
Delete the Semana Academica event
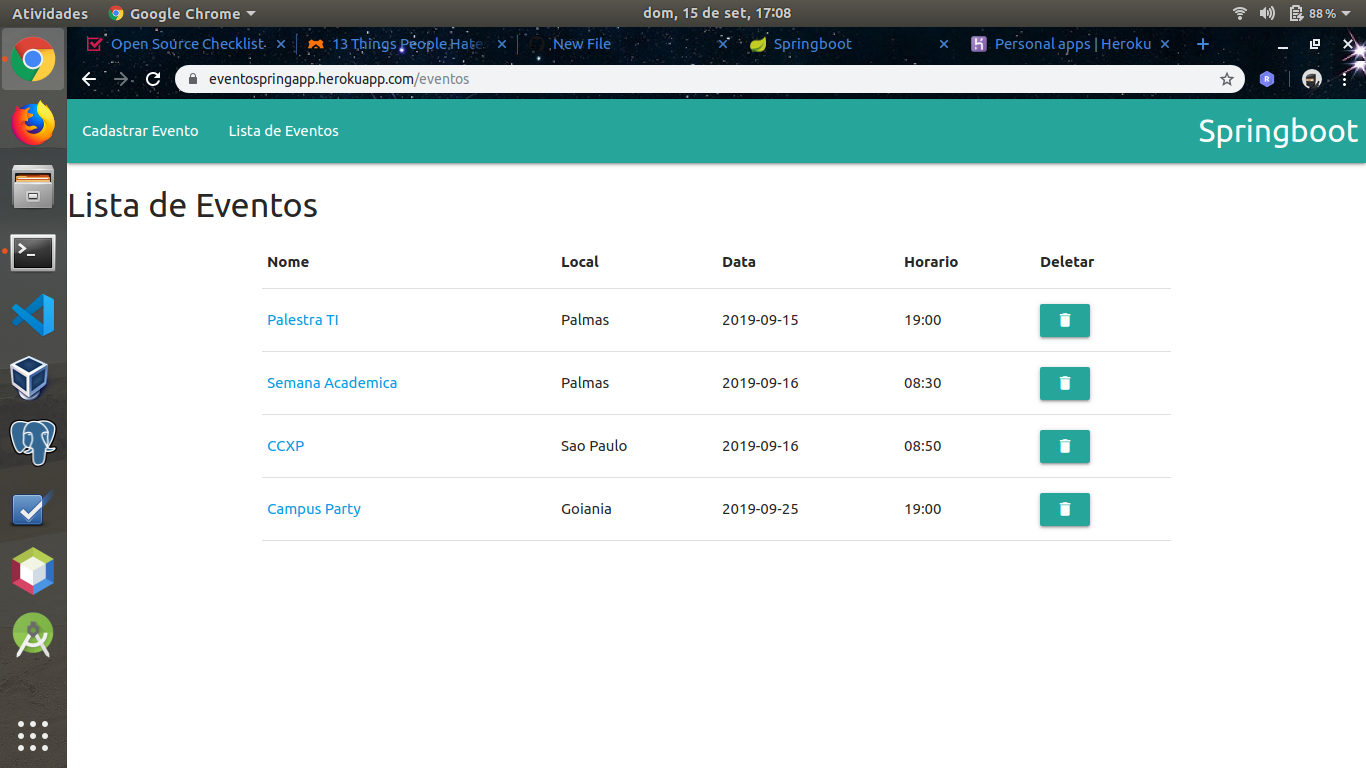(x=1064, y=383)
